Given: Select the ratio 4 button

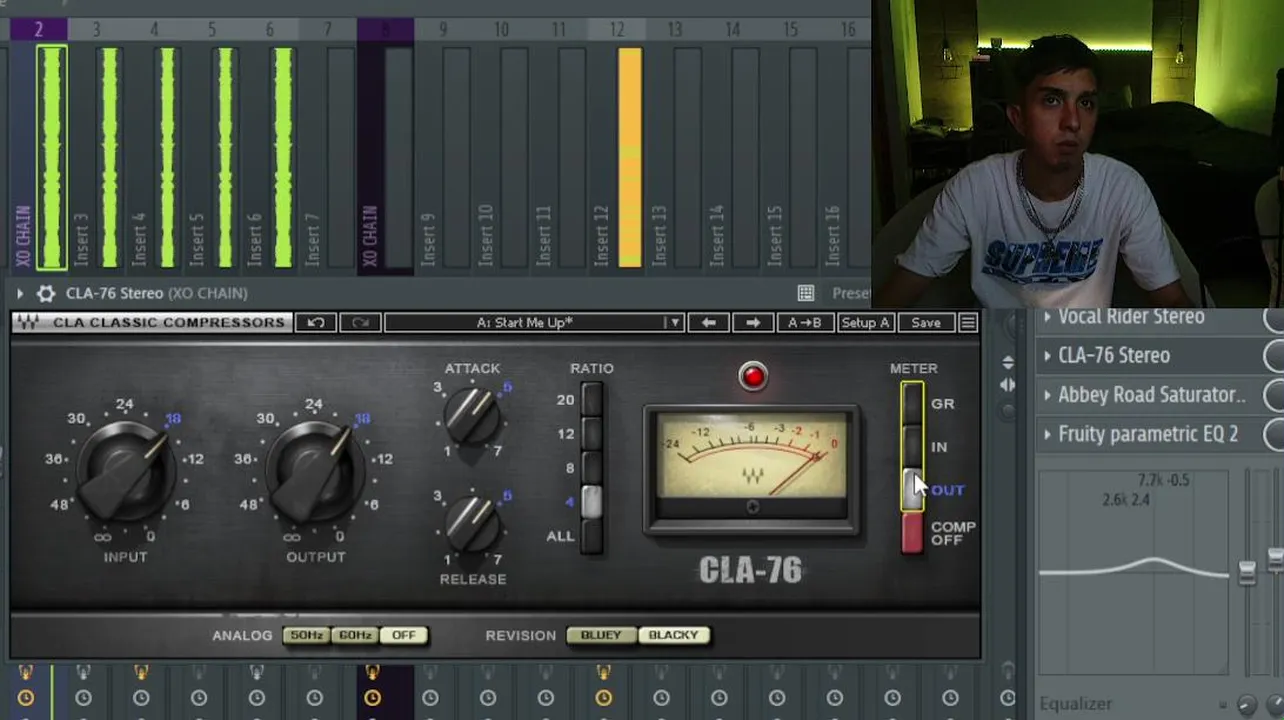Looking at the screenshot, I should pos(592,502).
